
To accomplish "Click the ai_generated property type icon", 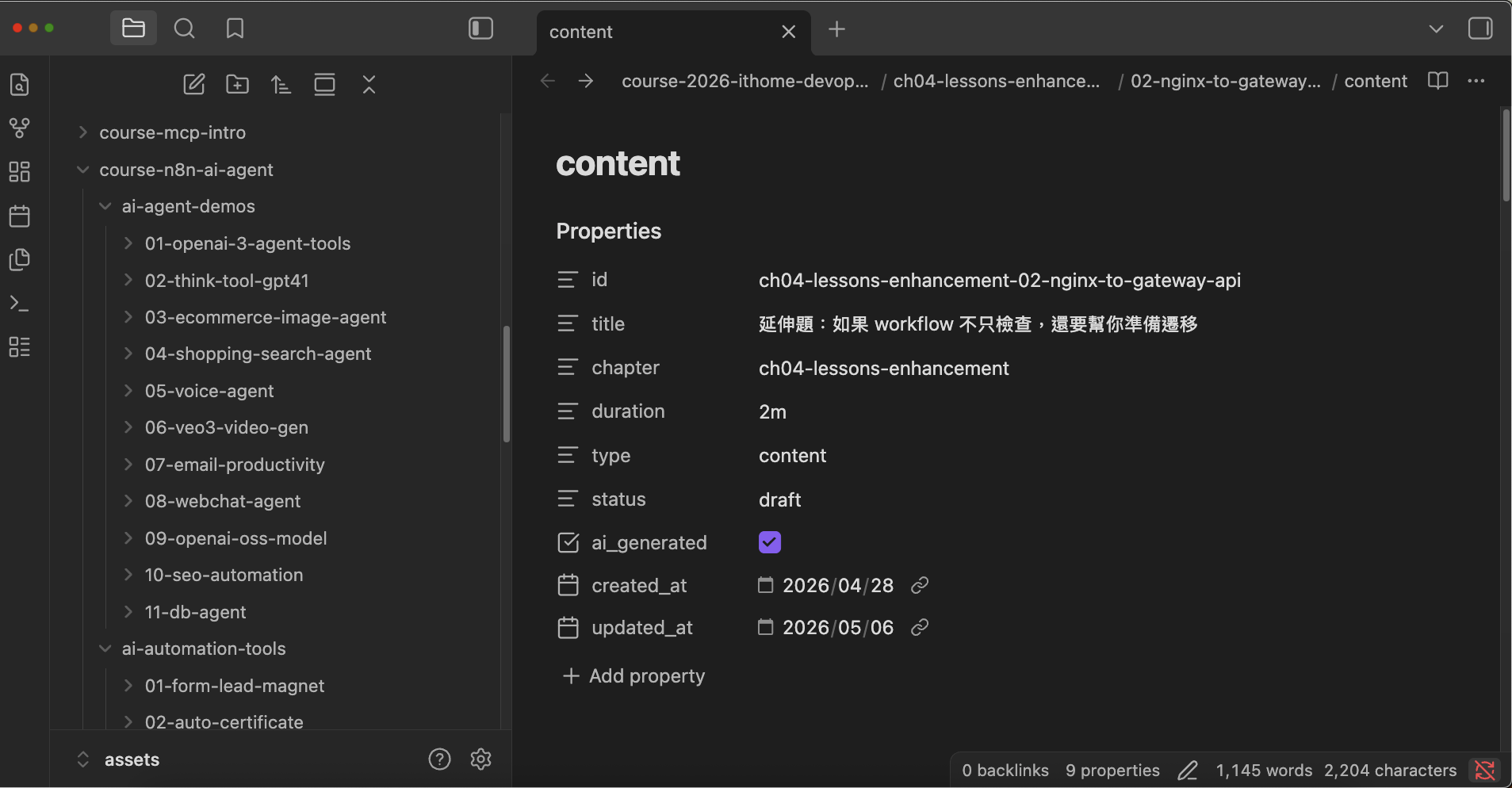I will pos(568,542).
